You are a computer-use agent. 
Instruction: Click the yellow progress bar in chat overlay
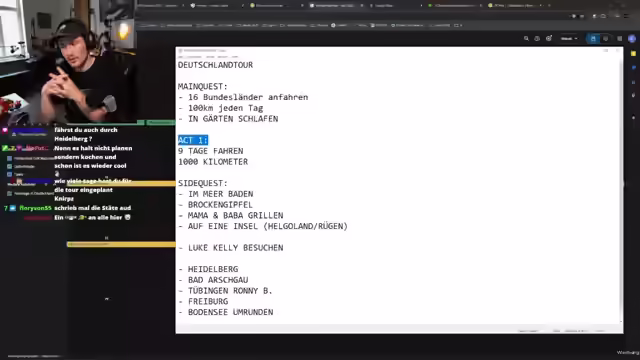121,244
